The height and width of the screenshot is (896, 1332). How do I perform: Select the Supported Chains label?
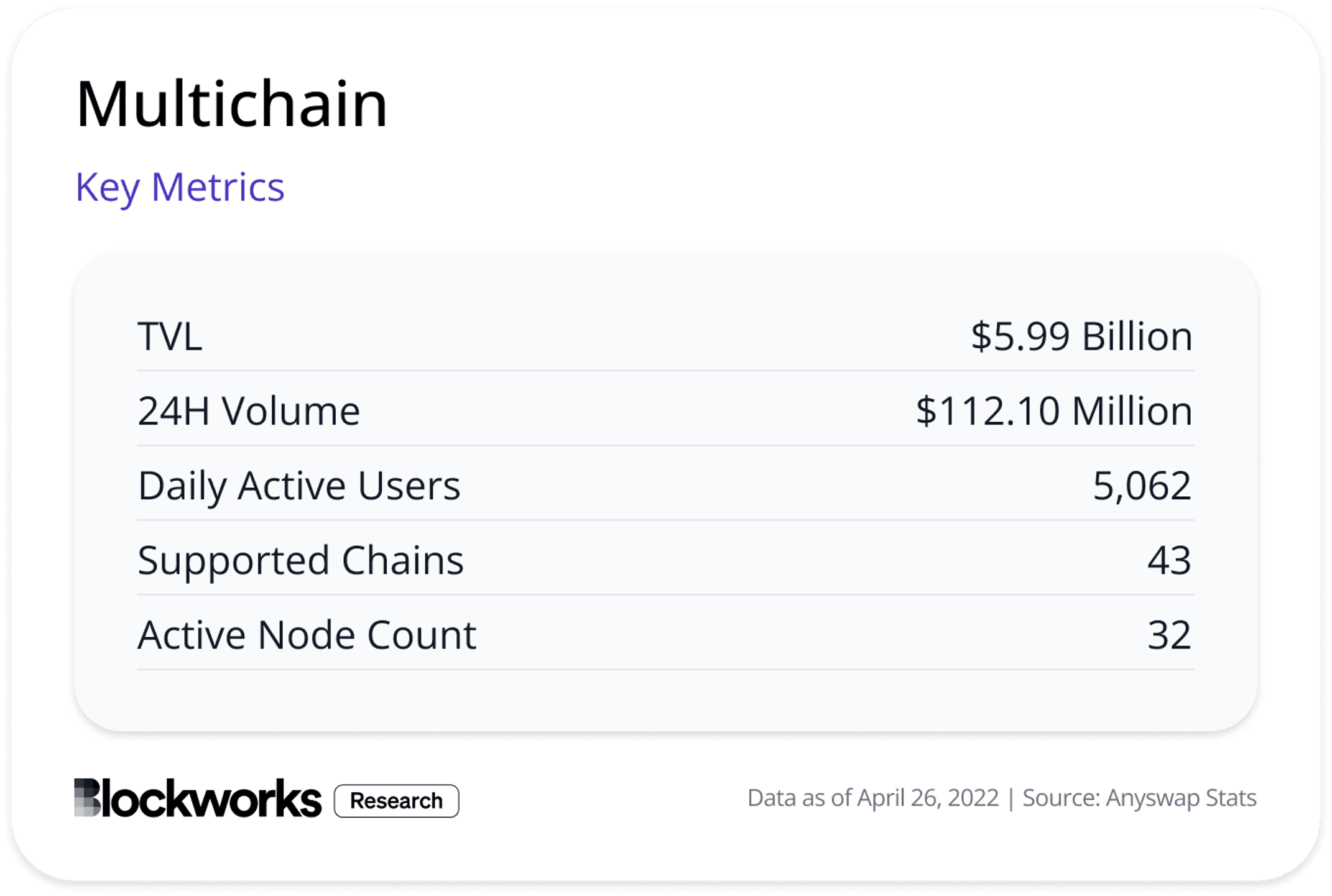[301, 561]
